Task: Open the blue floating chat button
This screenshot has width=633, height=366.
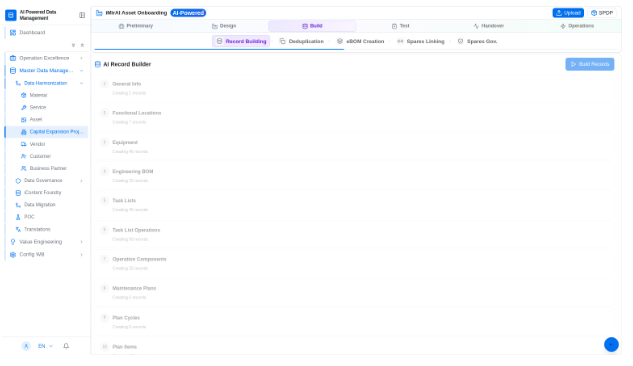Action: (x=611, y=345)
